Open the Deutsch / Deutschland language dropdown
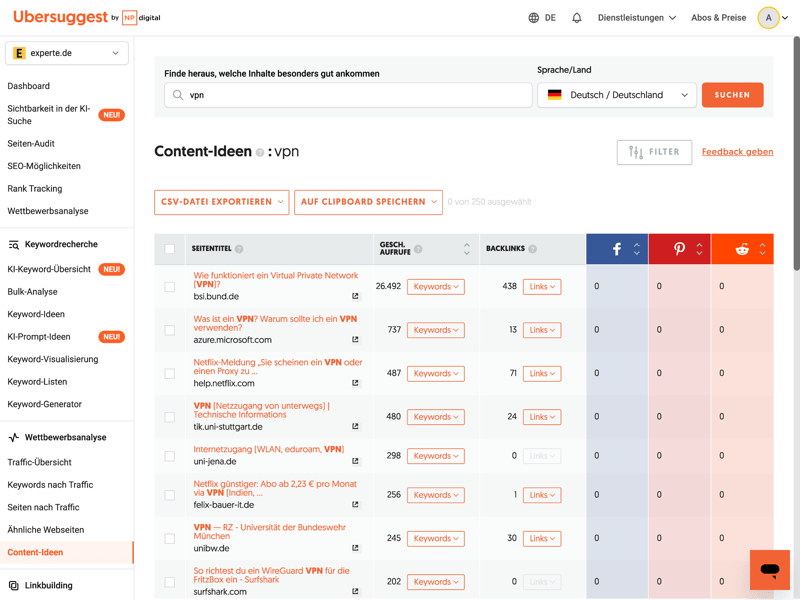 click(617, 95)
